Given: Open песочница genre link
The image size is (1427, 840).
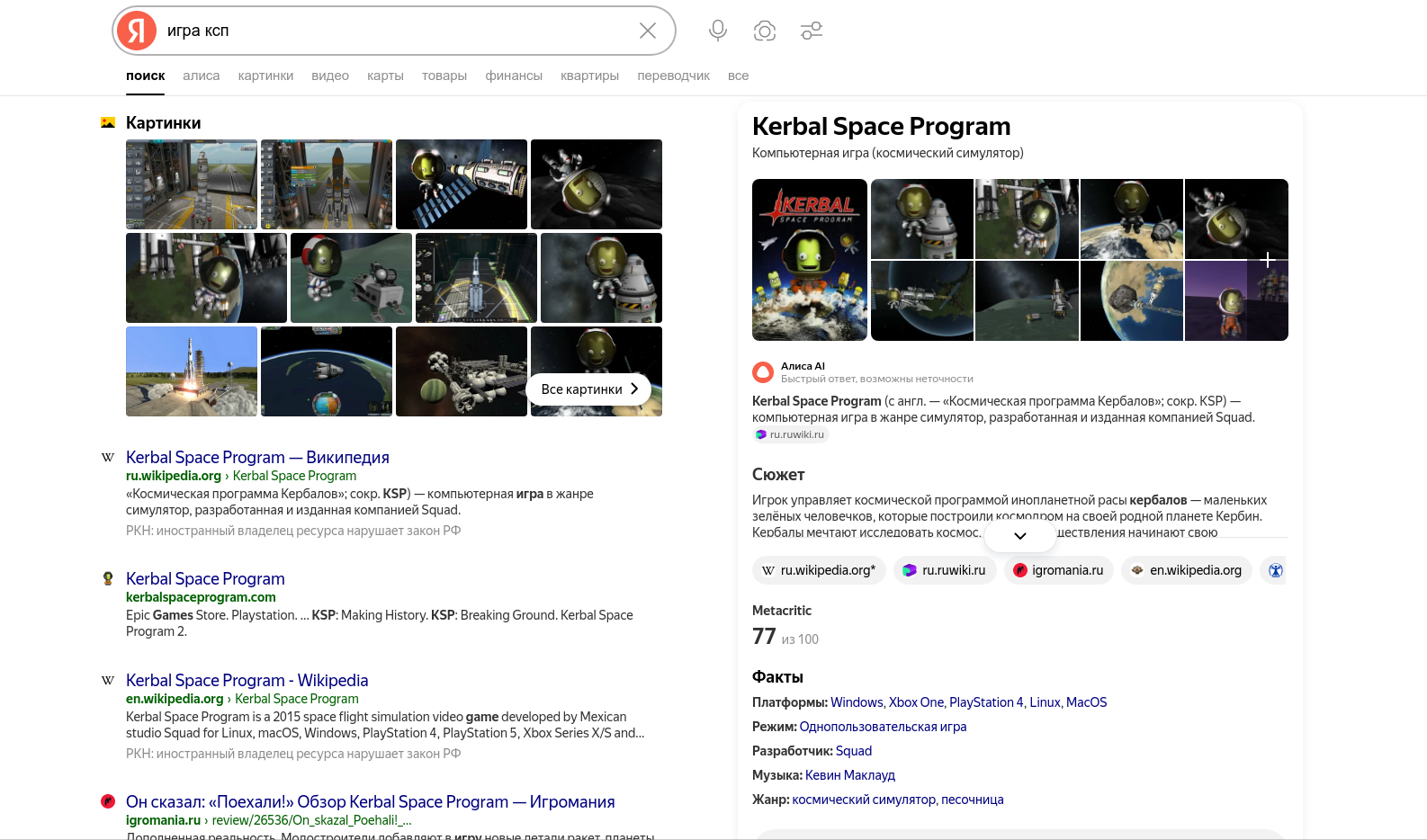Looking at the screenshot, I should click(973, 800).
